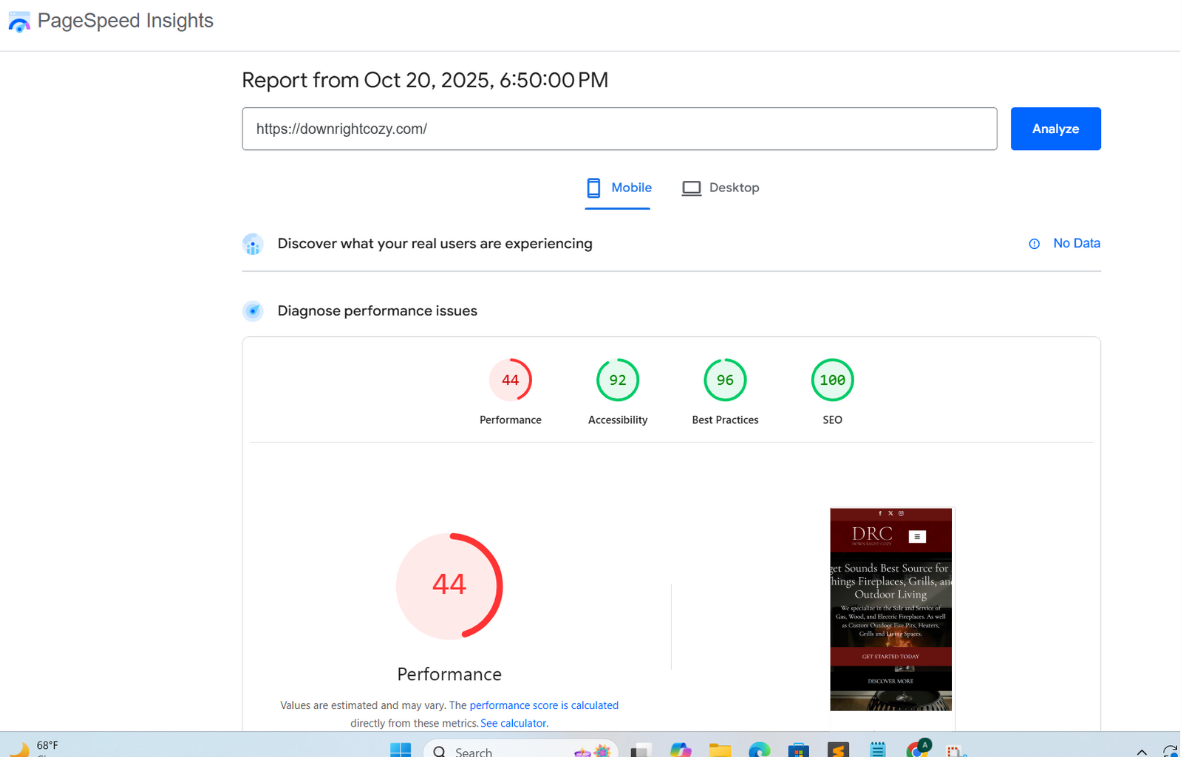Click the URL input field
Viewport: 1181px width, 757px height.
coord(619,129)
